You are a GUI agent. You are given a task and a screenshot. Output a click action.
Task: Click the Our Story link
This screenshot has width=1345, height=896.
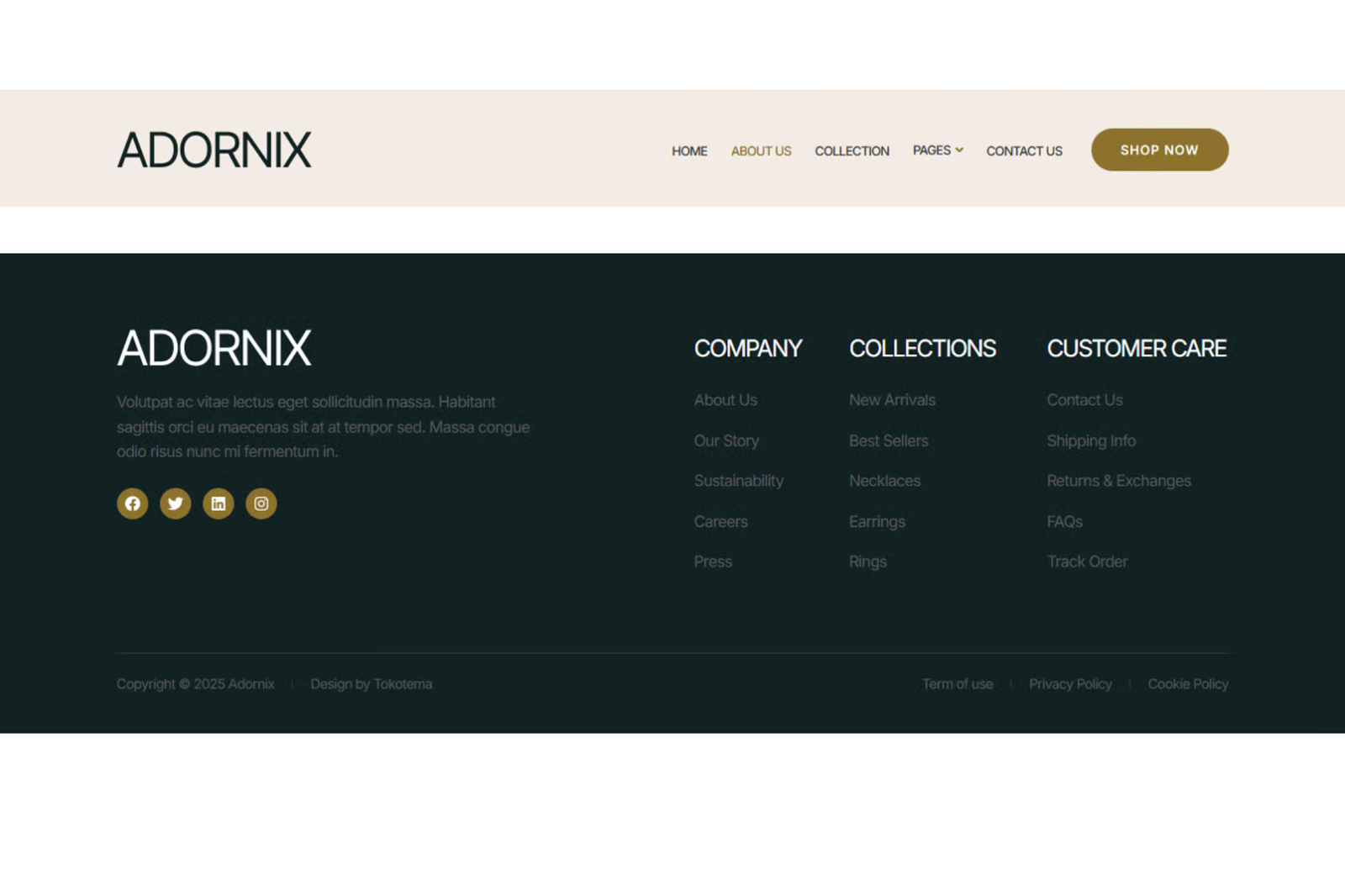coord(726,440)
